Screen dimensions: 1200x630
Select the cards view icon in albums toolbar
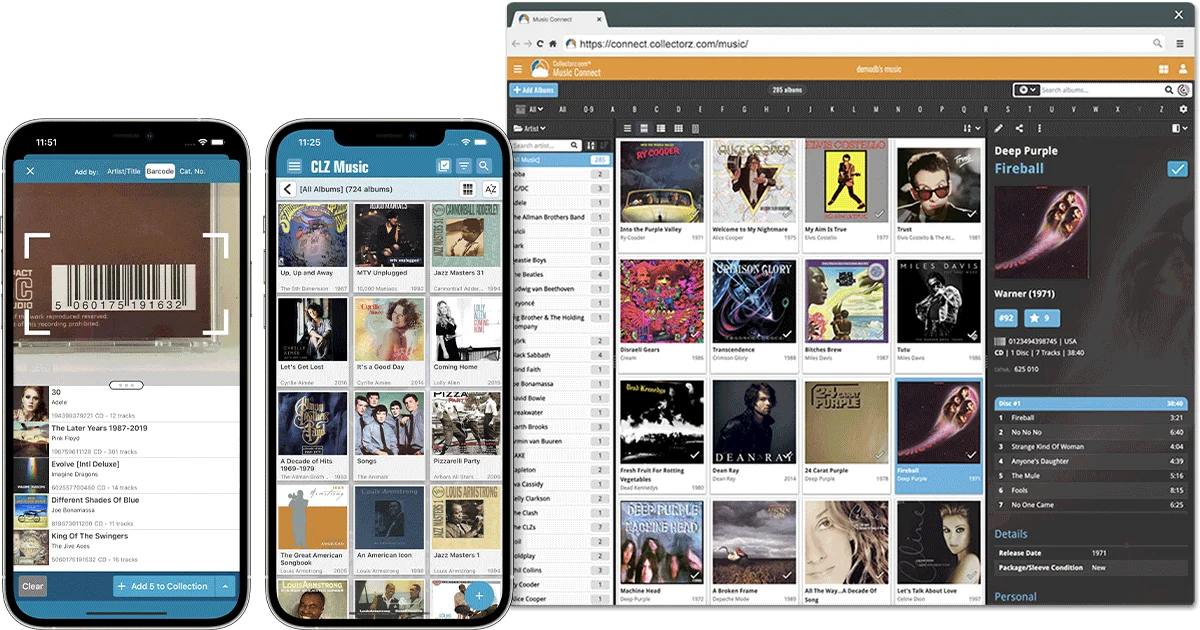(644, 128)
